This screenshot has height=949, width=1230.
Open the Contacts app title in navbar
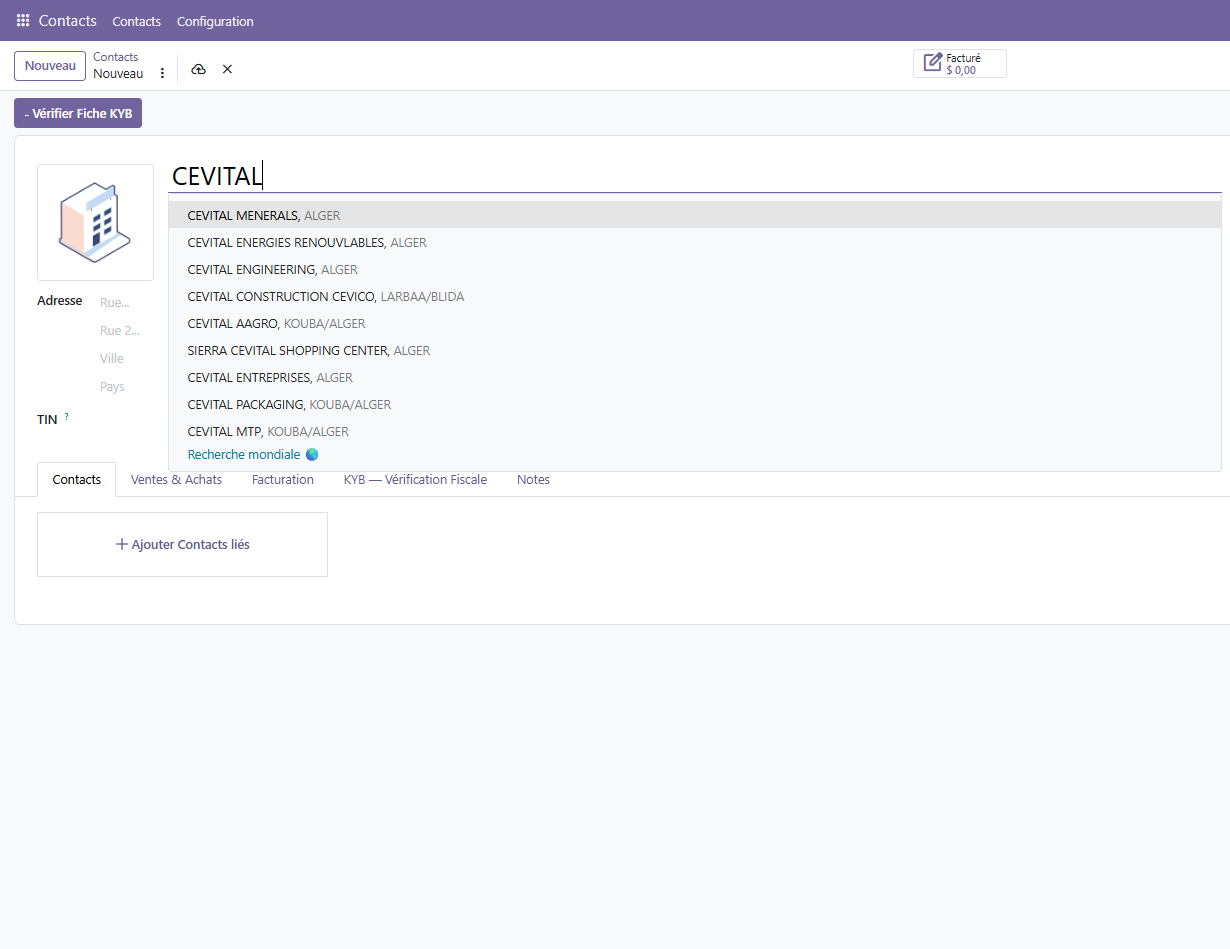pyautogui.click(x=68, y=20)
